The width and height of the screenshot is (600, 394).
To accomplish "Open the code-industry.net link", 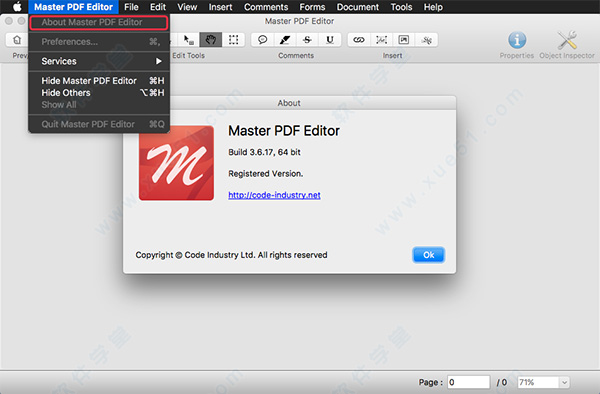I will tap(274, 195).
